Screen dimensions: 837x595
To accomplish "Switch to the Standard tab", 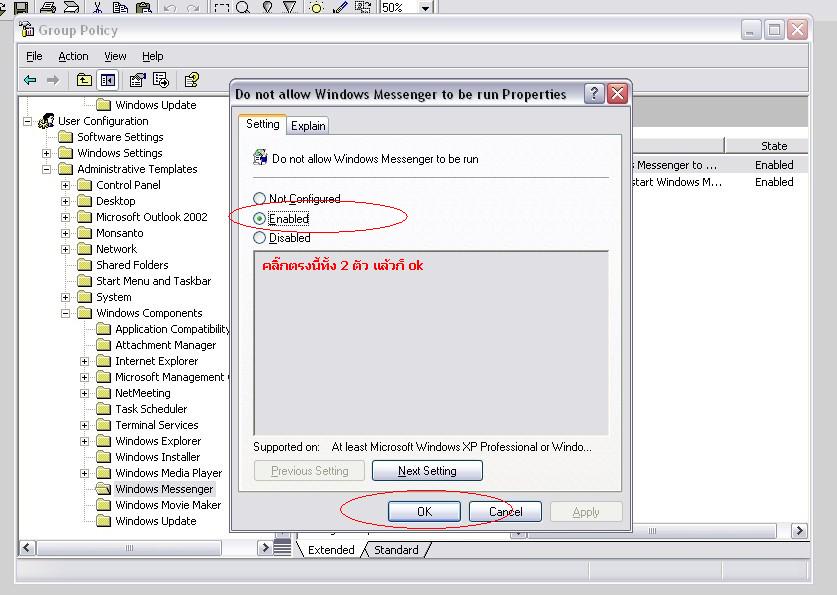I will pos(396,550).
